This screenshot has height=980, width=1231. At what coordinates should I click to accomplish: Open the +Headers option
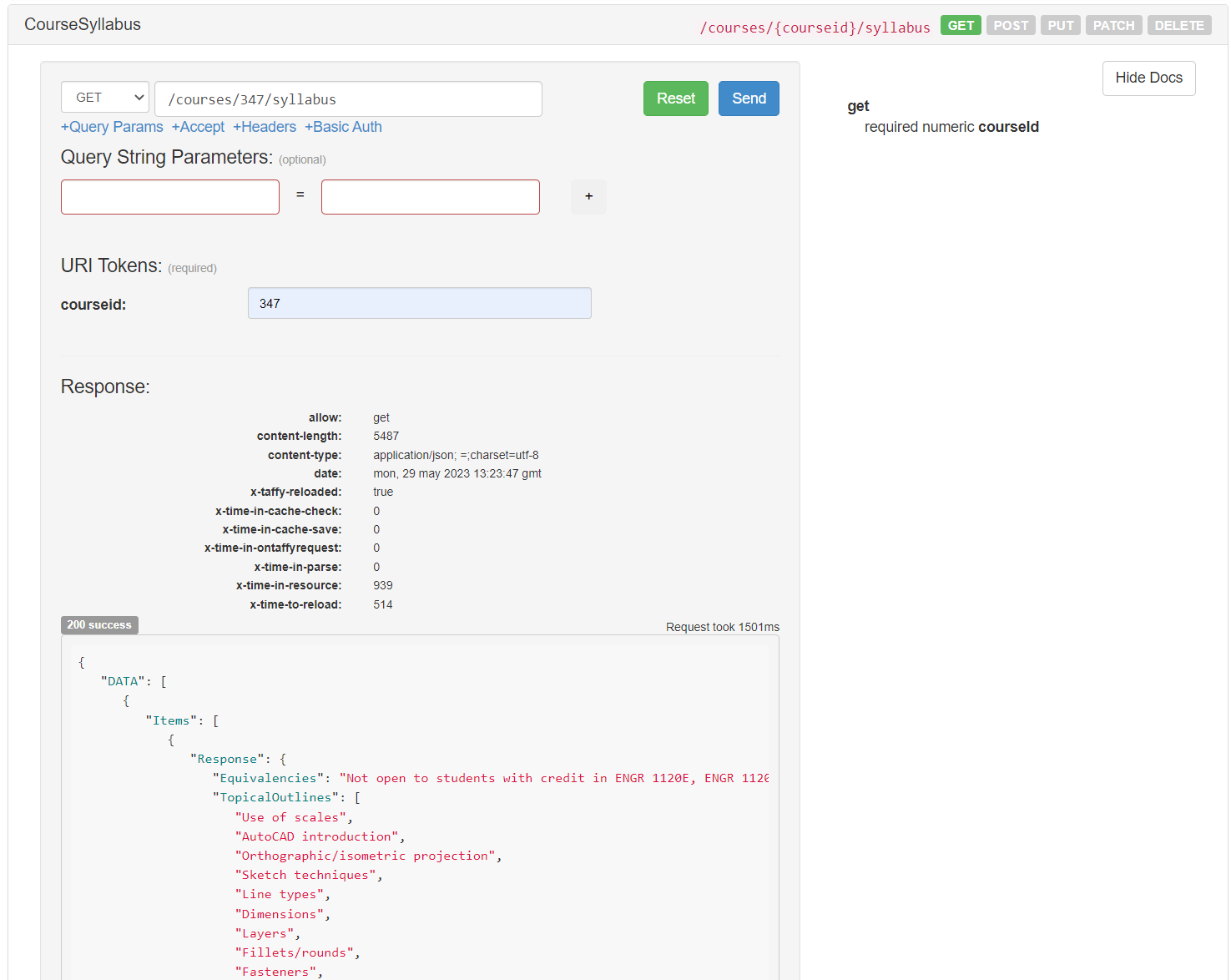265,127
